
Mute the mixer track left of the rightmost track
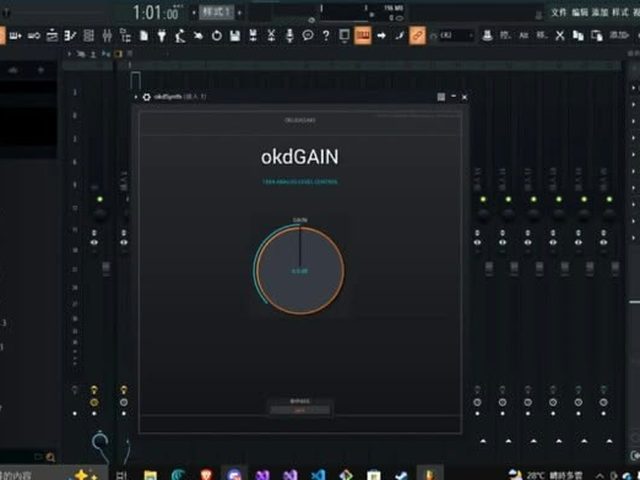584,199
